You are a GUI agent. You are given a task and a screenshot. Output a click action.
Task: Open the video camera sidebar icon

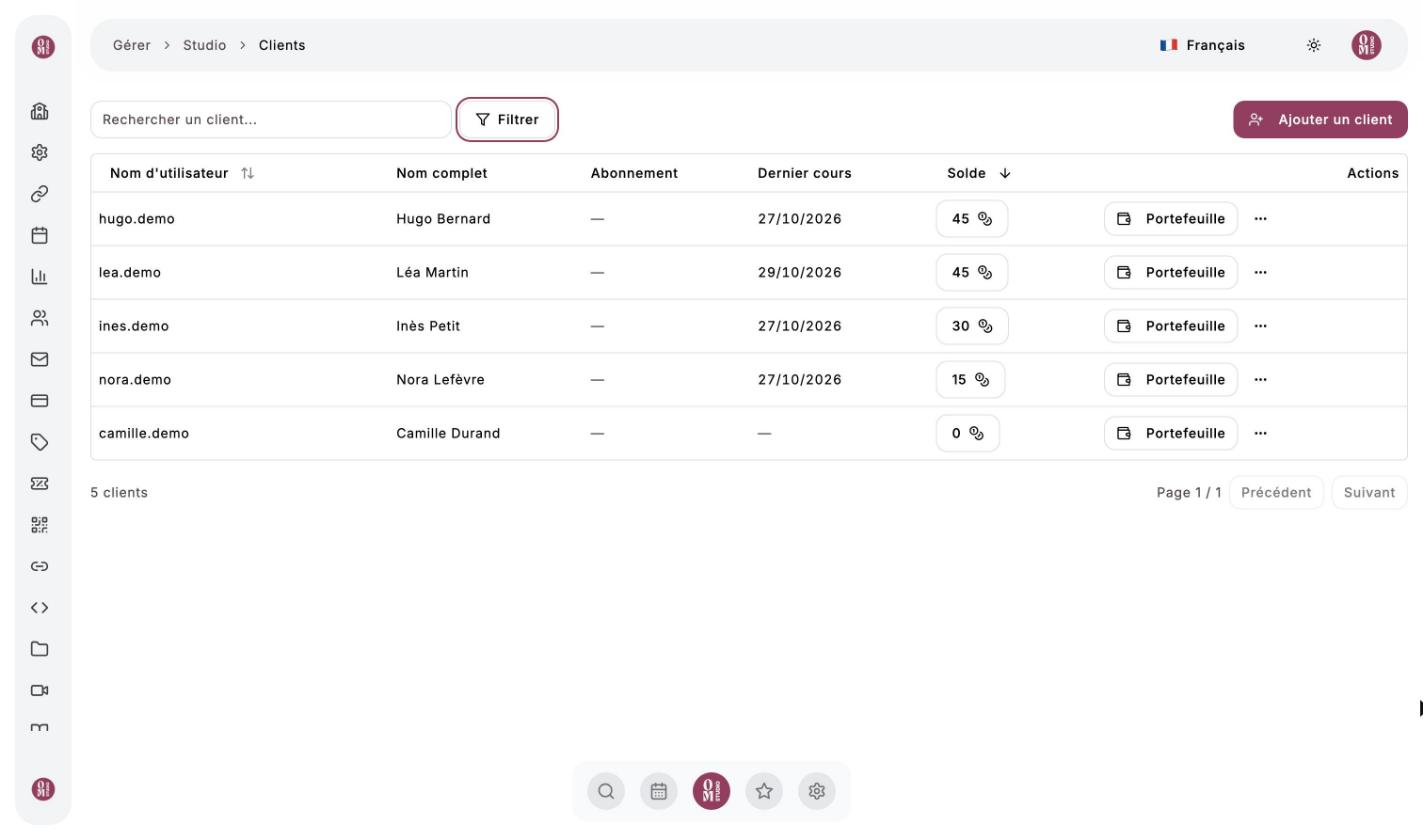(x=40, y=690)
